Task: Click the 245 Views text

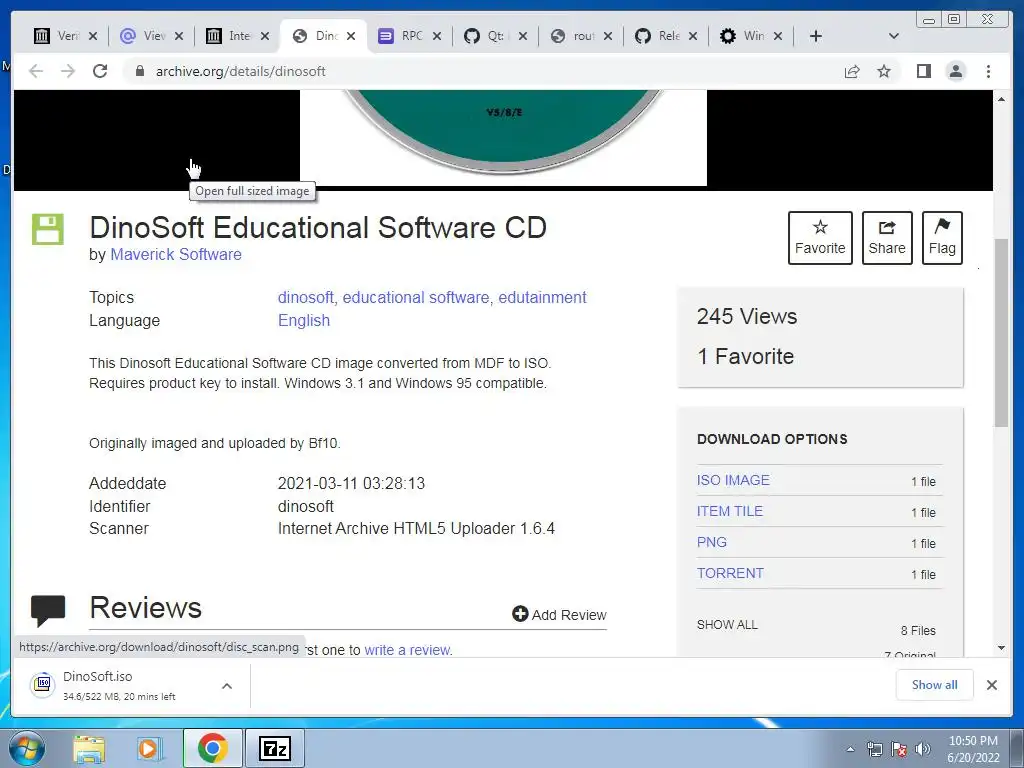Action: click(746, 316)
